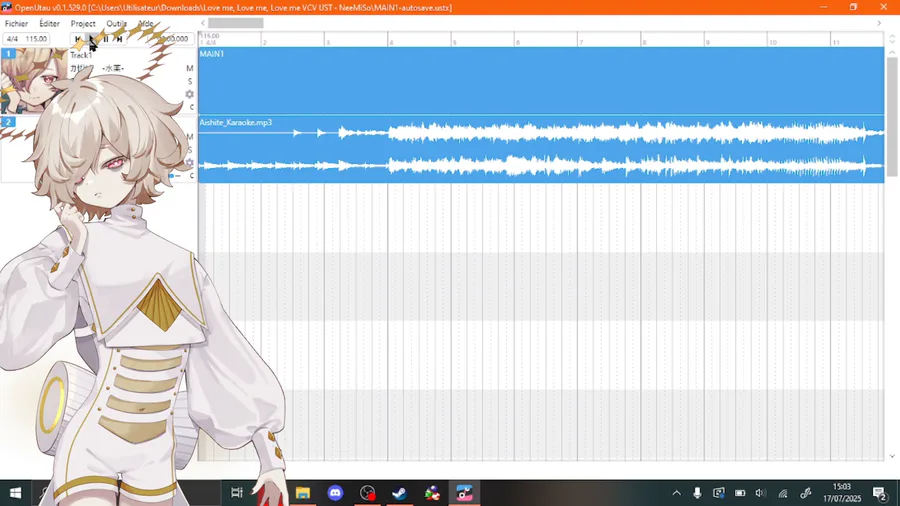Click the Play button

pos(92,39)
